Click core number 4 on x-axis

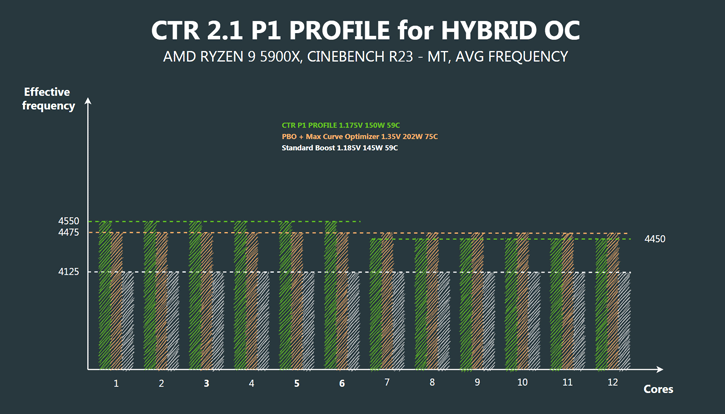coord(252,383)
